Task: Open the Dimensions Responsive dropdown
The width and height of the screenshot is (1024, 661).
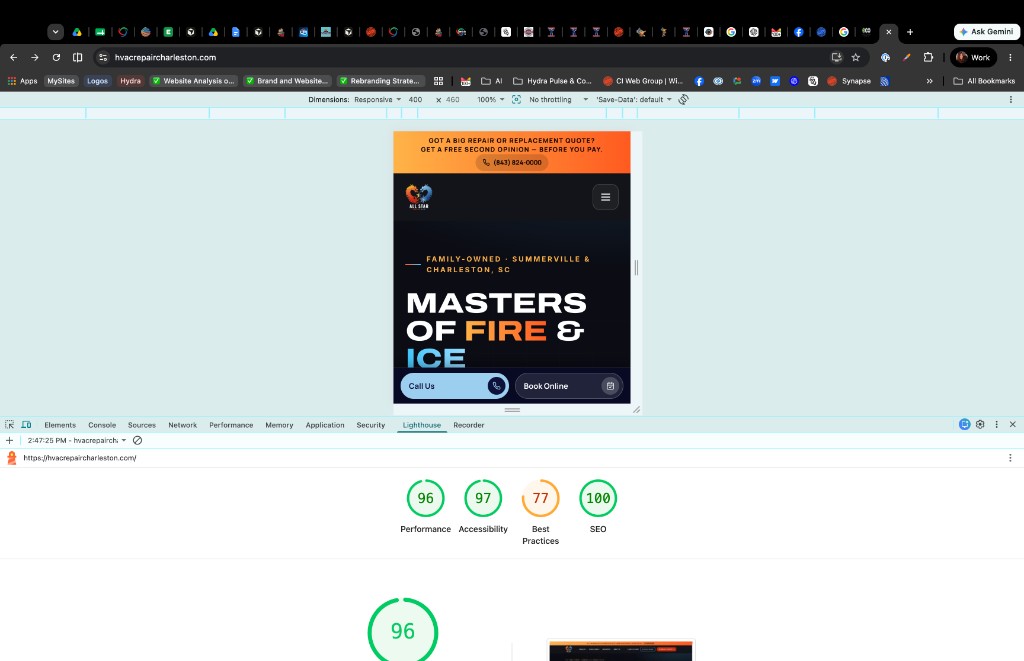Action: click(377, 99)
